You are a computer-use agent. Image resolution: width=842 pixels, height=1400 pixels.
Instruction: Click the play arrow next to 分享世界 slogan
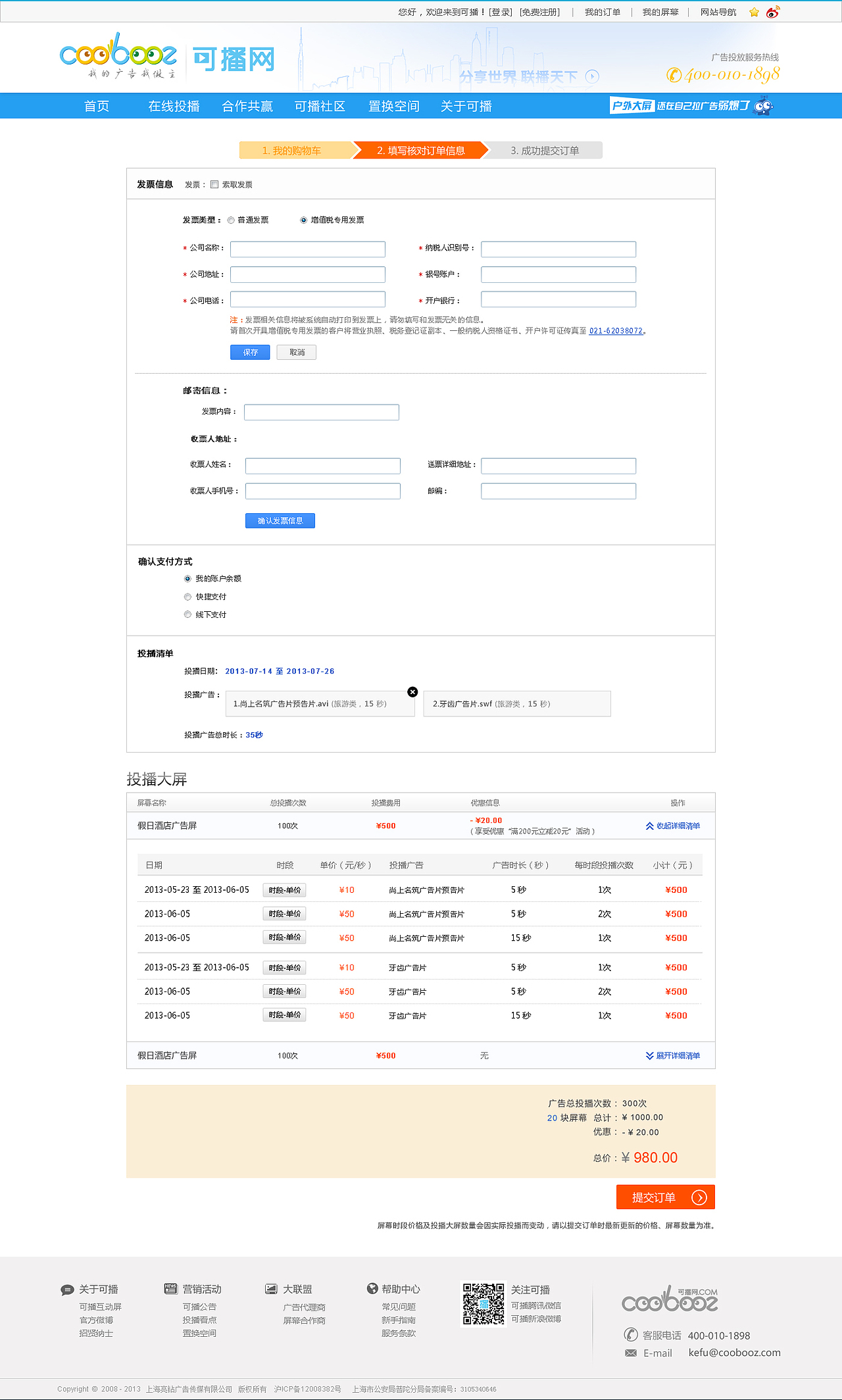click(592, 76)
